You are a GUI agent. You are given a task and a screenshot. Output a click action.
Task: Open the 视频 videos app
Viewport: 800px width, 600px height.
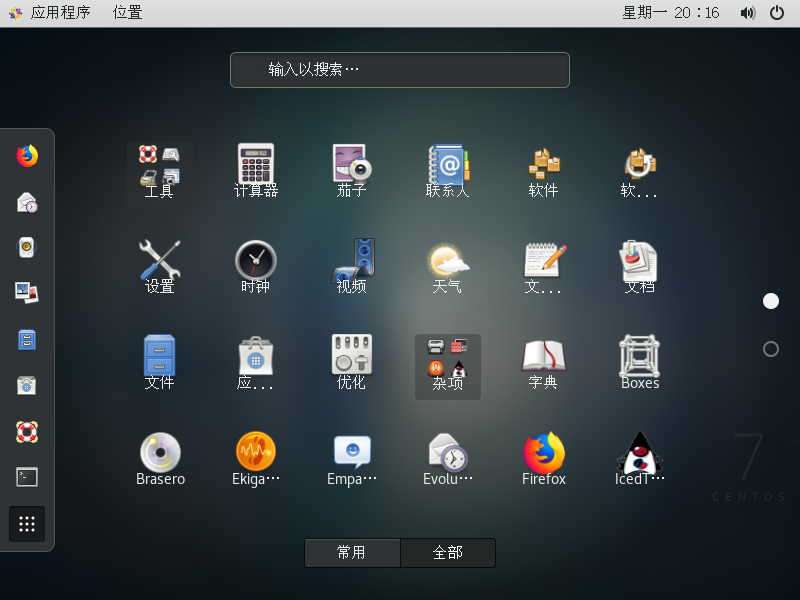tap(352, 267)
